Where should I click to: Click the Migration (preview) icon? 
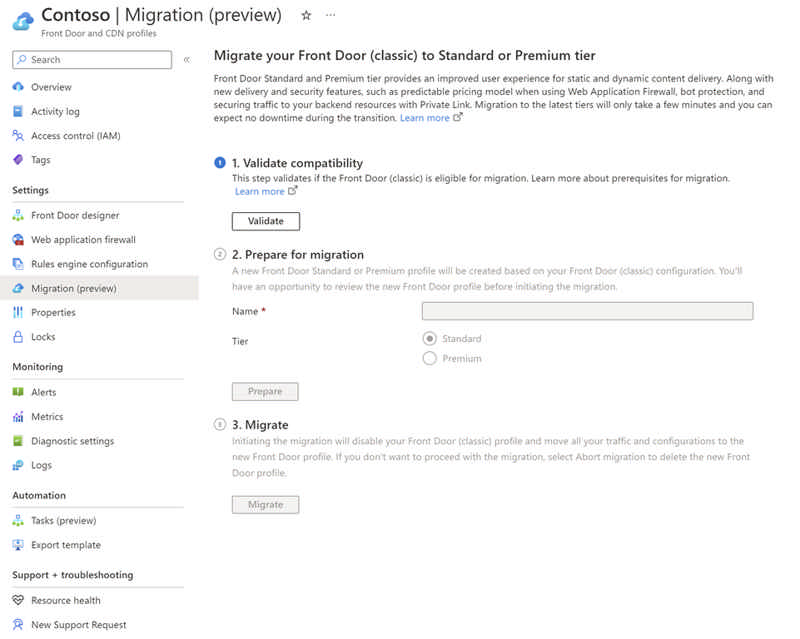point(18,288)
